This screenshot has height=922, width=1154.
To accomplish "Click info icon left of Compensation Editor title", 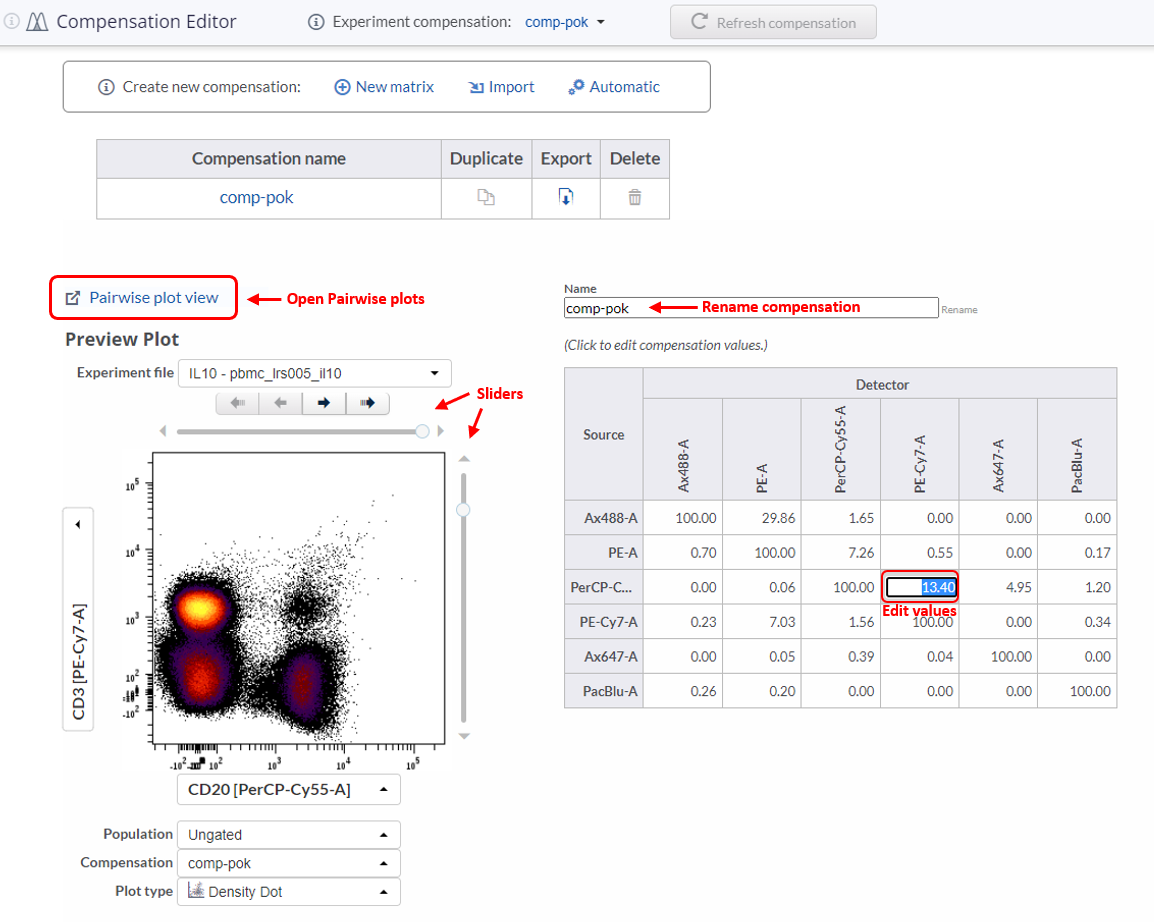I will coord(10,21).
